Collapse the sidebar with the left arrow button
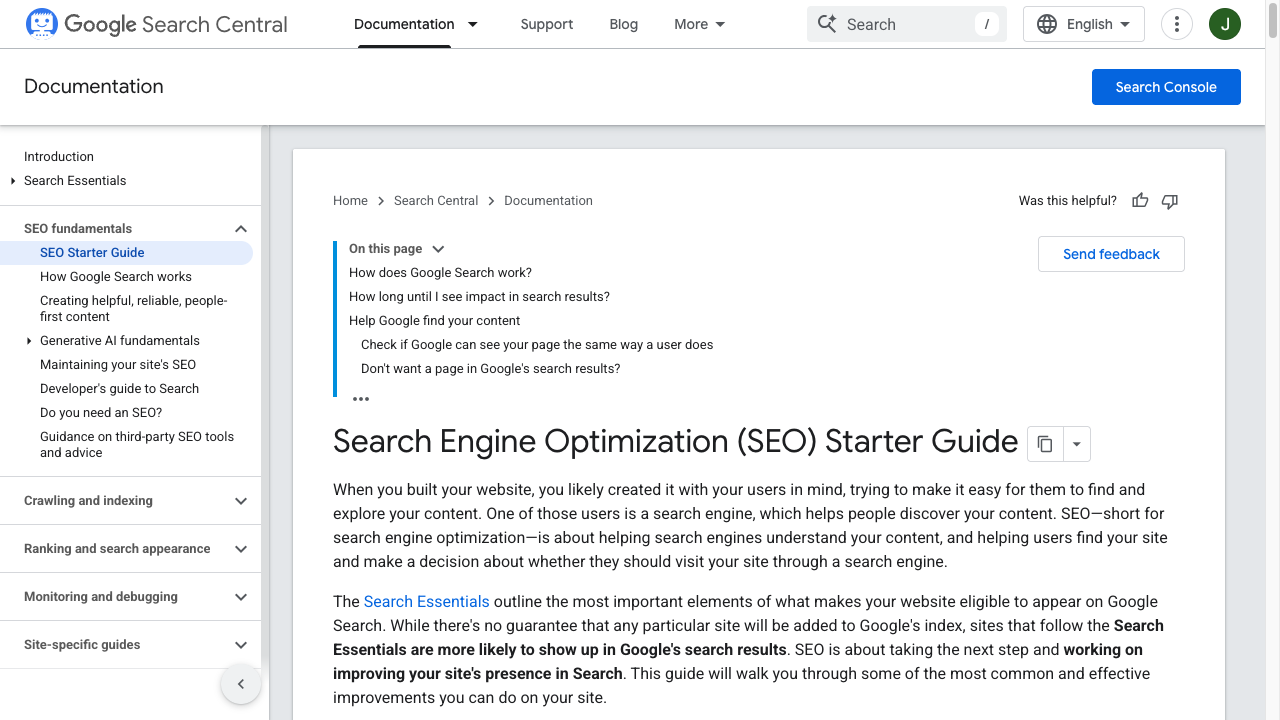 [241, 684]
